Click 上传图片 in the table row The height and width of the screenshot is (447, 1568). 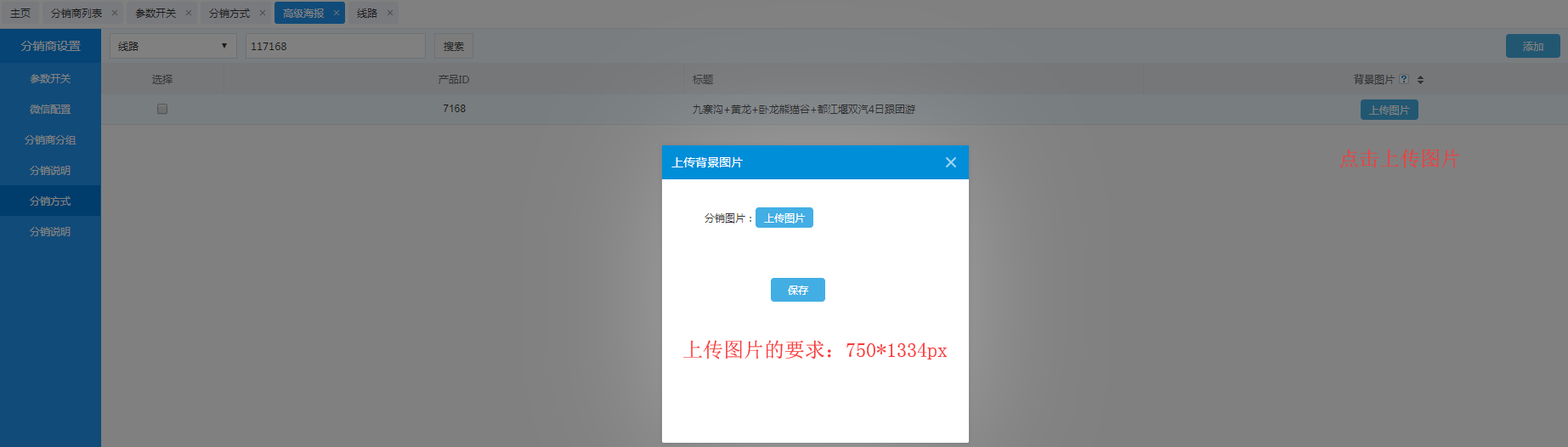[x=1389, y=110]
